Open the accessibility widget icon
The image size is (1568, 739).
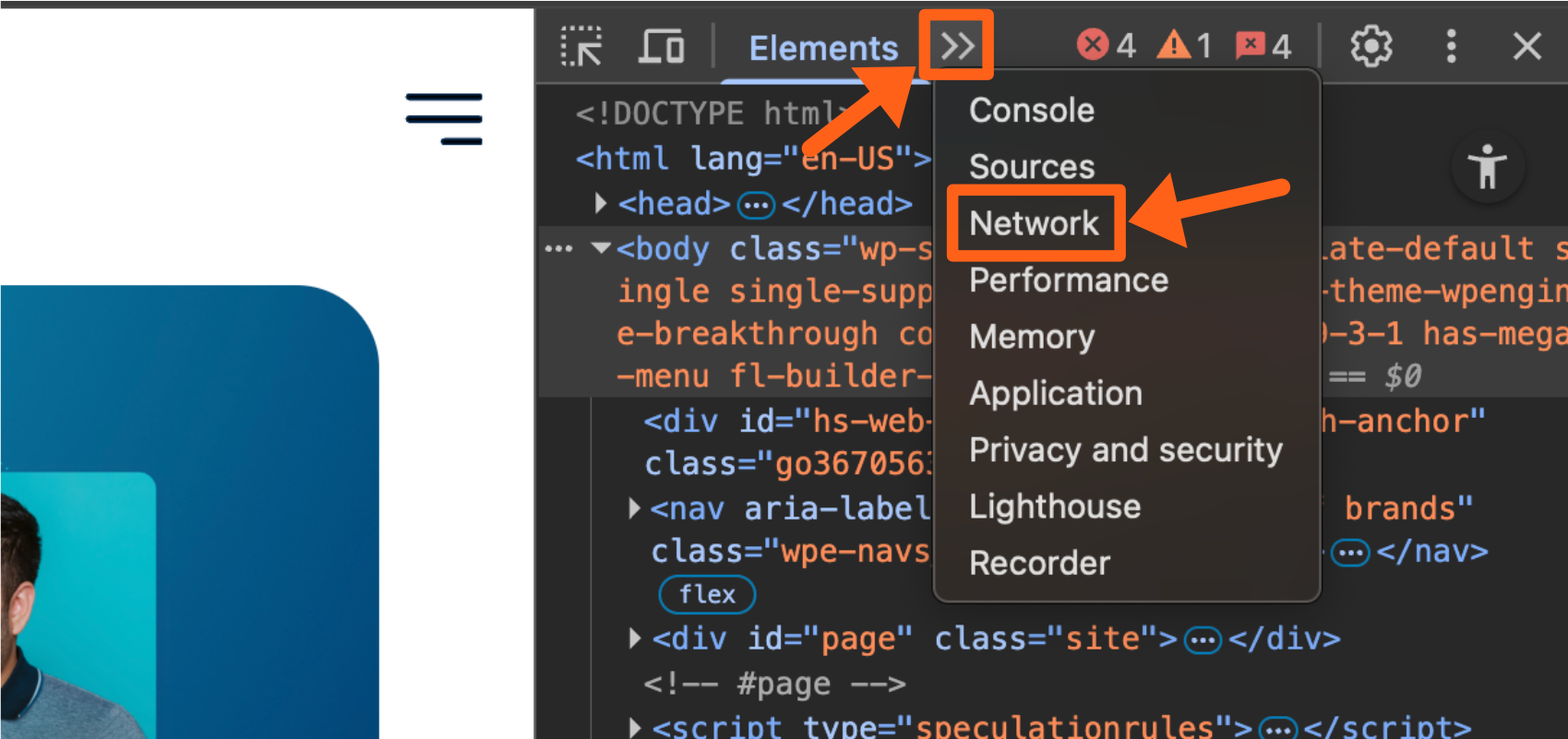tap(1487, 168)
